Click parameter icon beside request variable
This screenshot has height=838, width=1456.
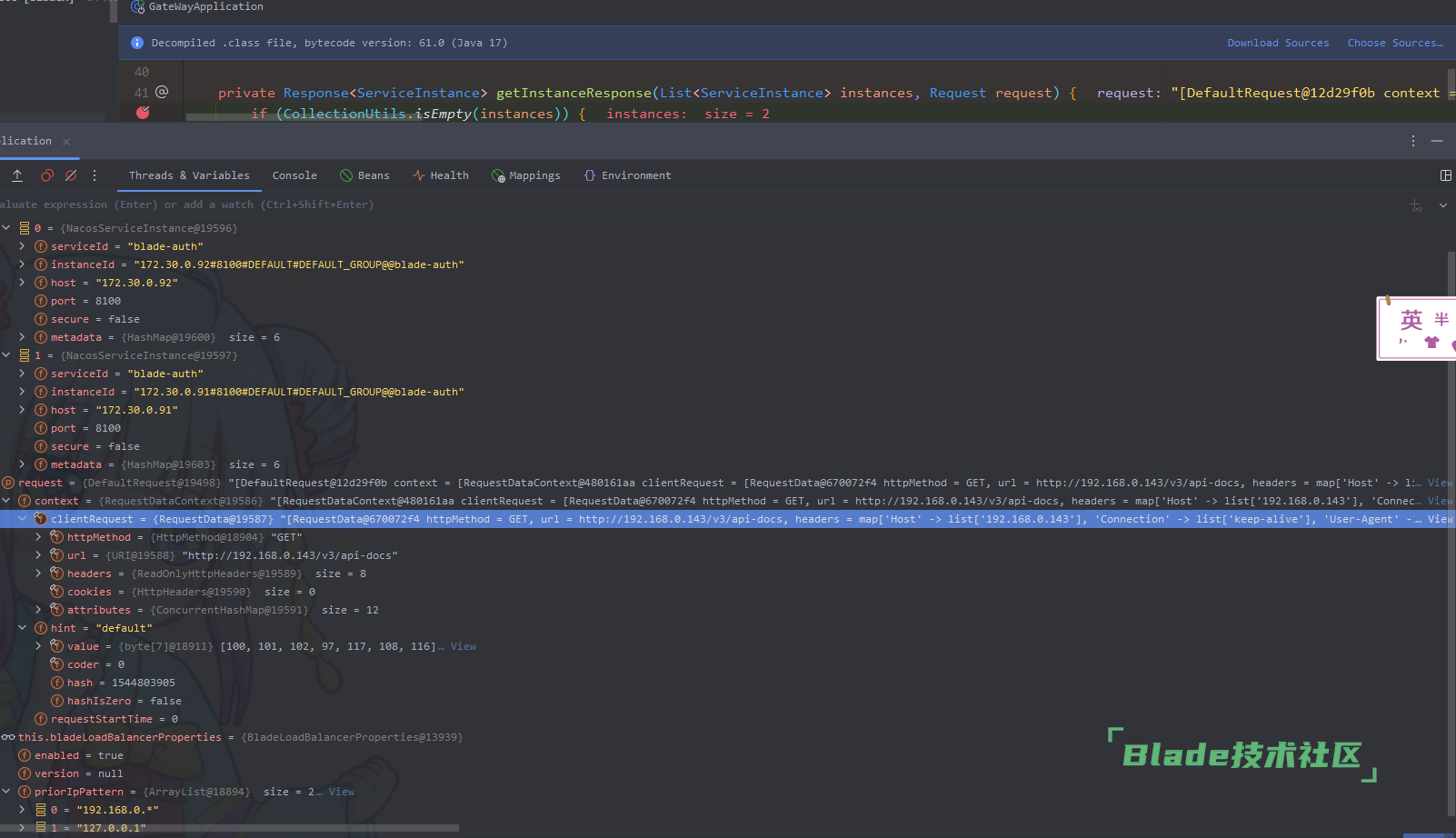(x=8, y=483)
